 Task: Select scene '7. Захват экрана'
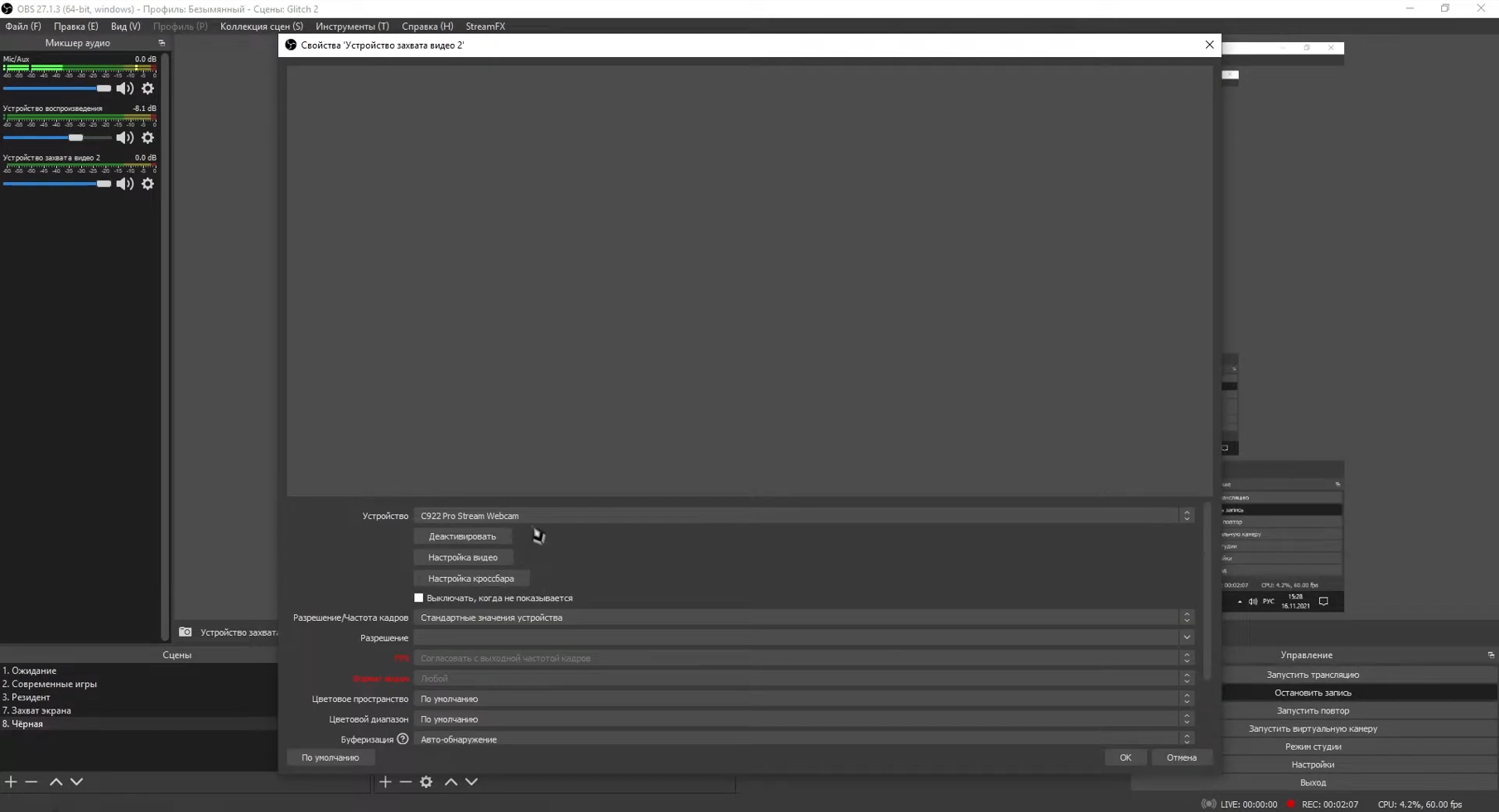[x=36, y=710]
